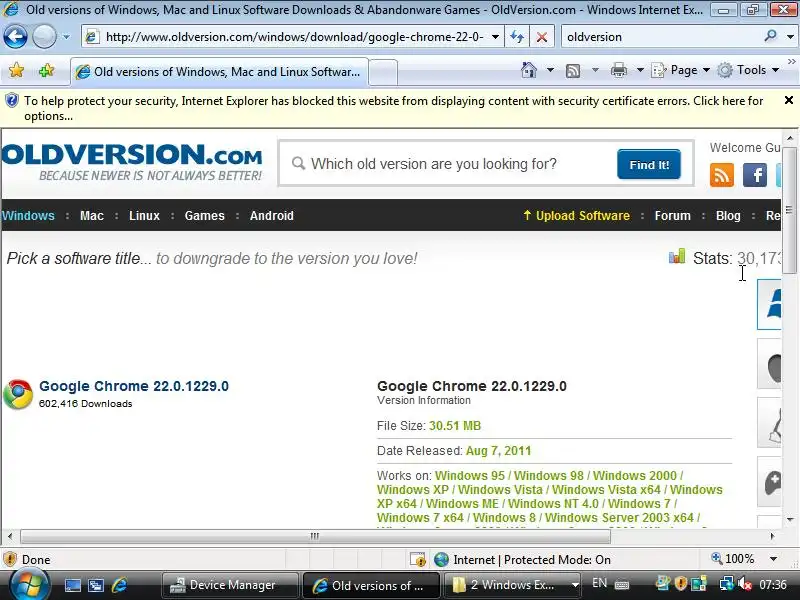Open the Tools menu
Viewport: 800px width, 600px height.
point(747,70)
